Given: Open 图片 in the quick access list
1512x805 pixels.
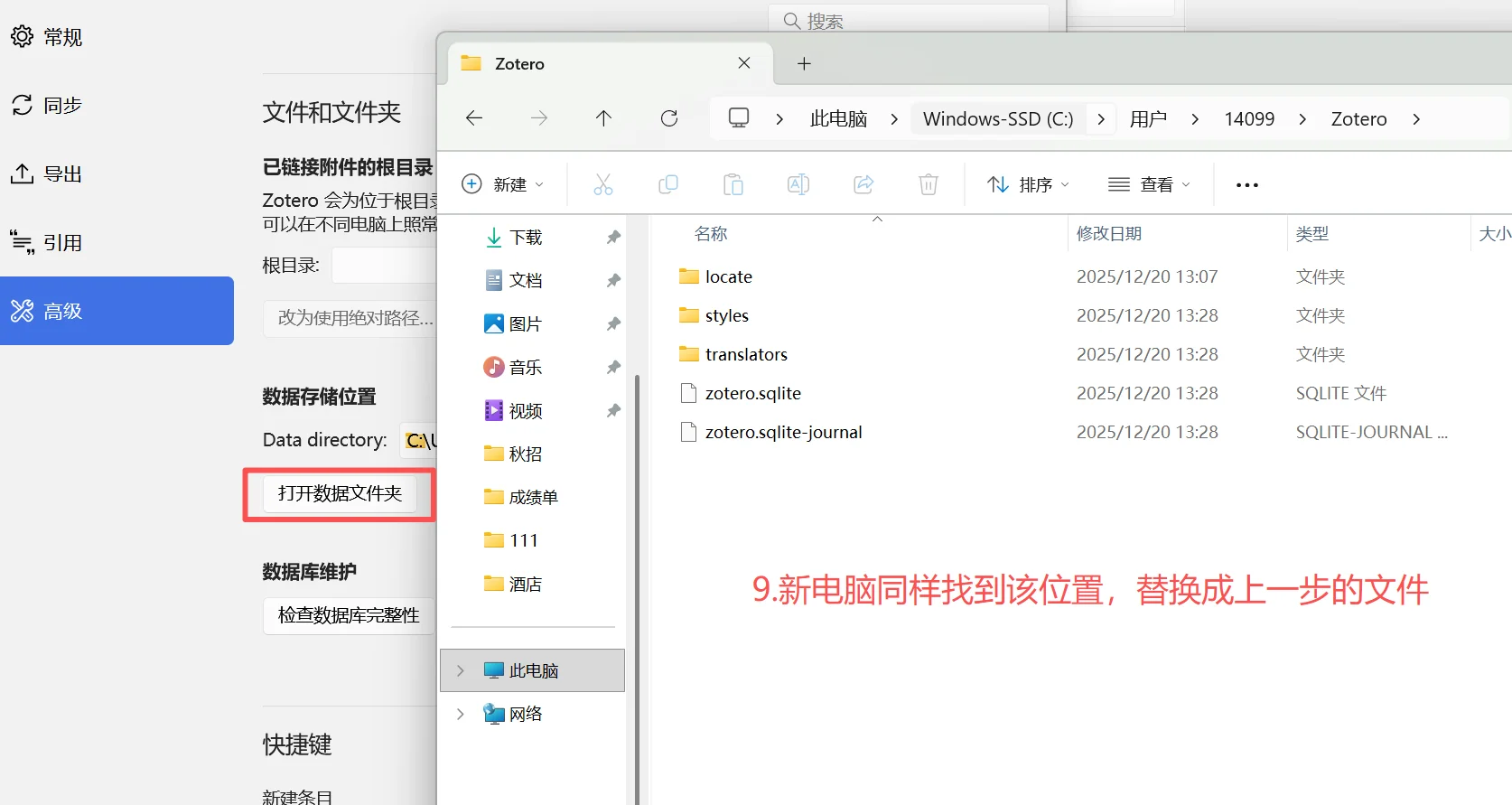Looking at the screenshot, I should (x=526, y=323).
